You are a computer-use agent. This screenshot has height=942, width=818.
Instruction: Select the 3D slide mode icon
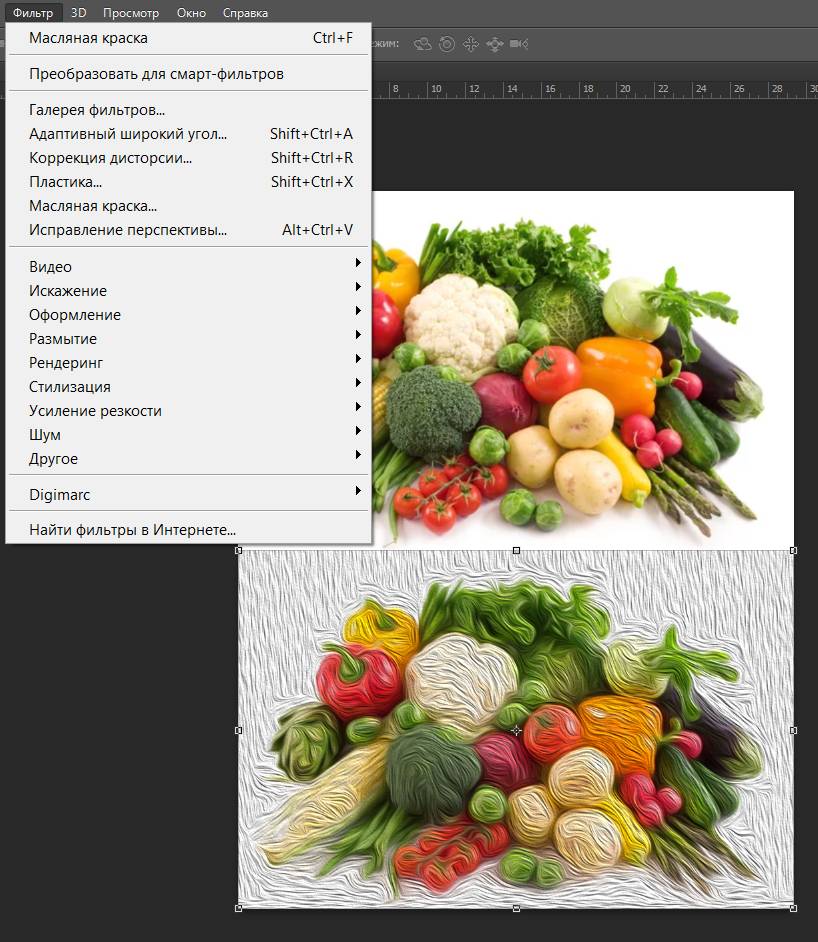coord(494,44)
